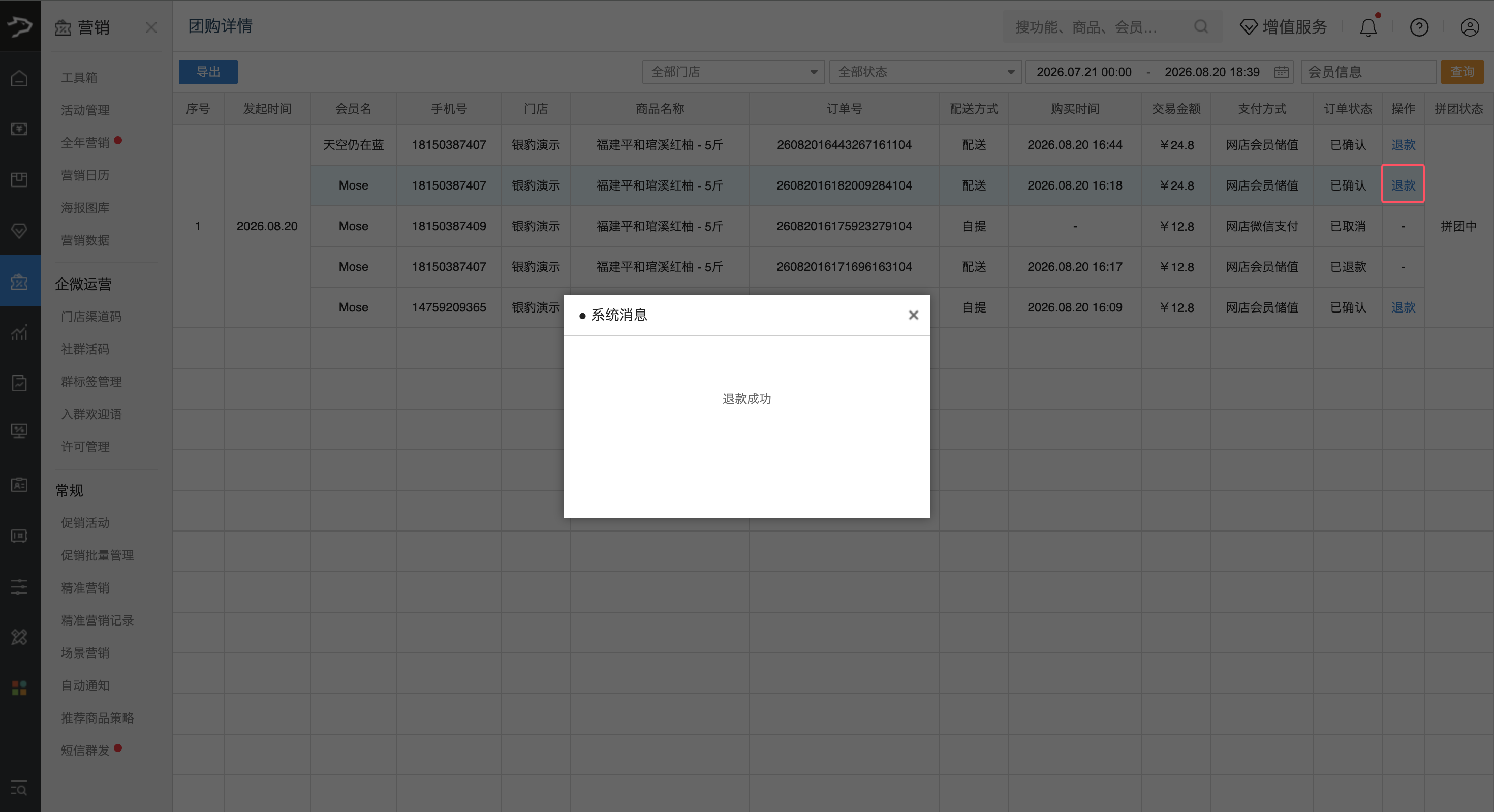Screen dimensions: 1494x812
Task: Open 促销活动 menu item
Action: (85, 523)
